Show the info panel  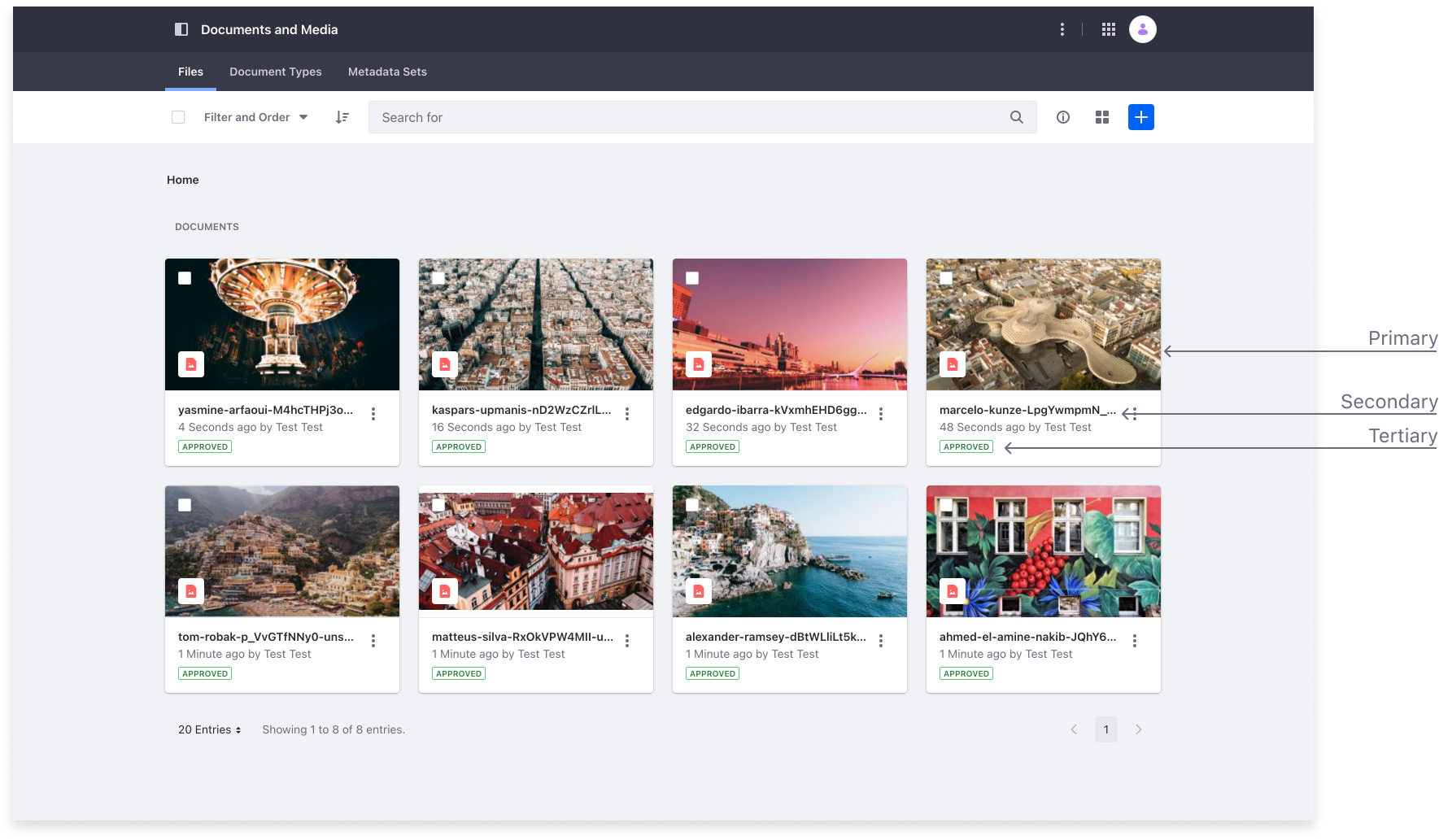pos(1062,117)
